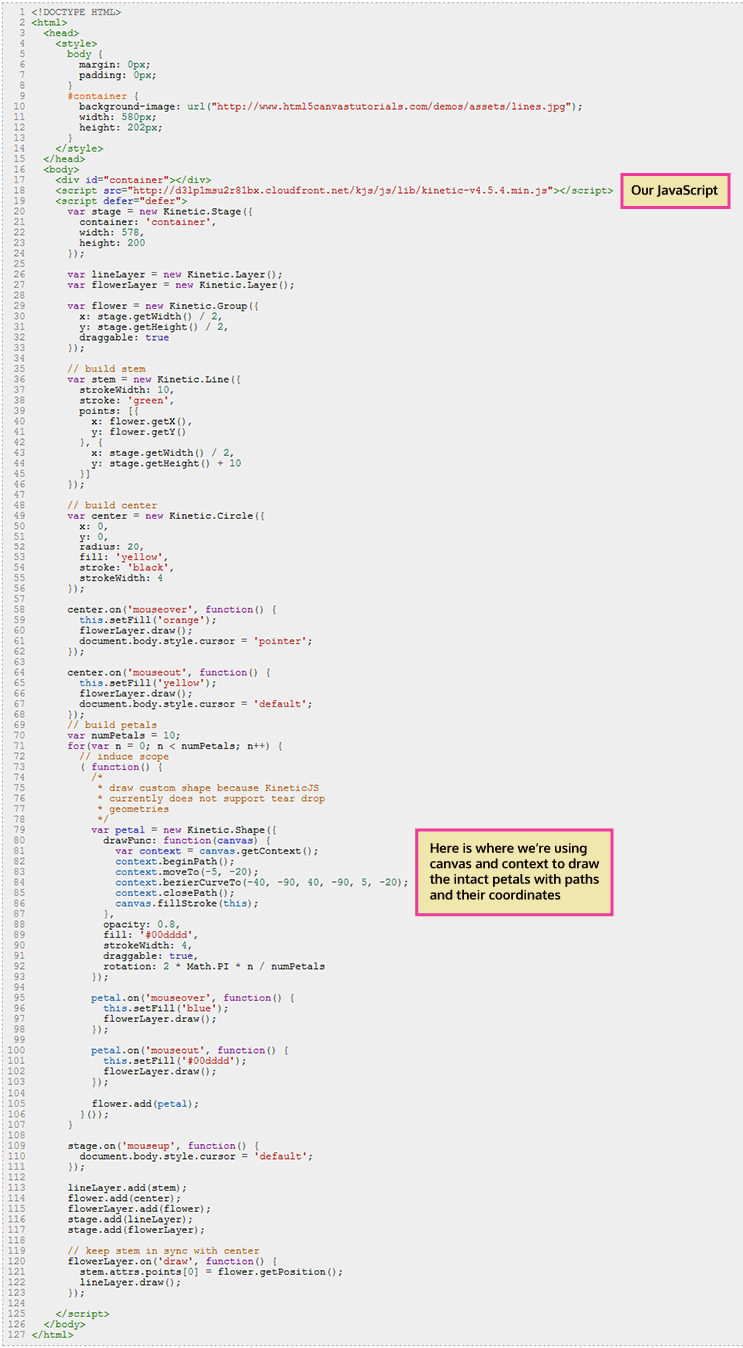
Task: Click the context.beginPath() line
Action: click(175, 861)
